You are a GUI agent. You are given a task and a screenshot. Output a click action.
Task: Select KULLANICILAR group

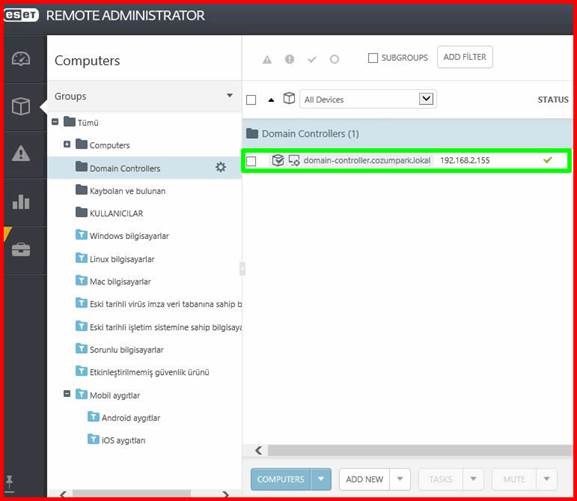[x=116, y=213]
